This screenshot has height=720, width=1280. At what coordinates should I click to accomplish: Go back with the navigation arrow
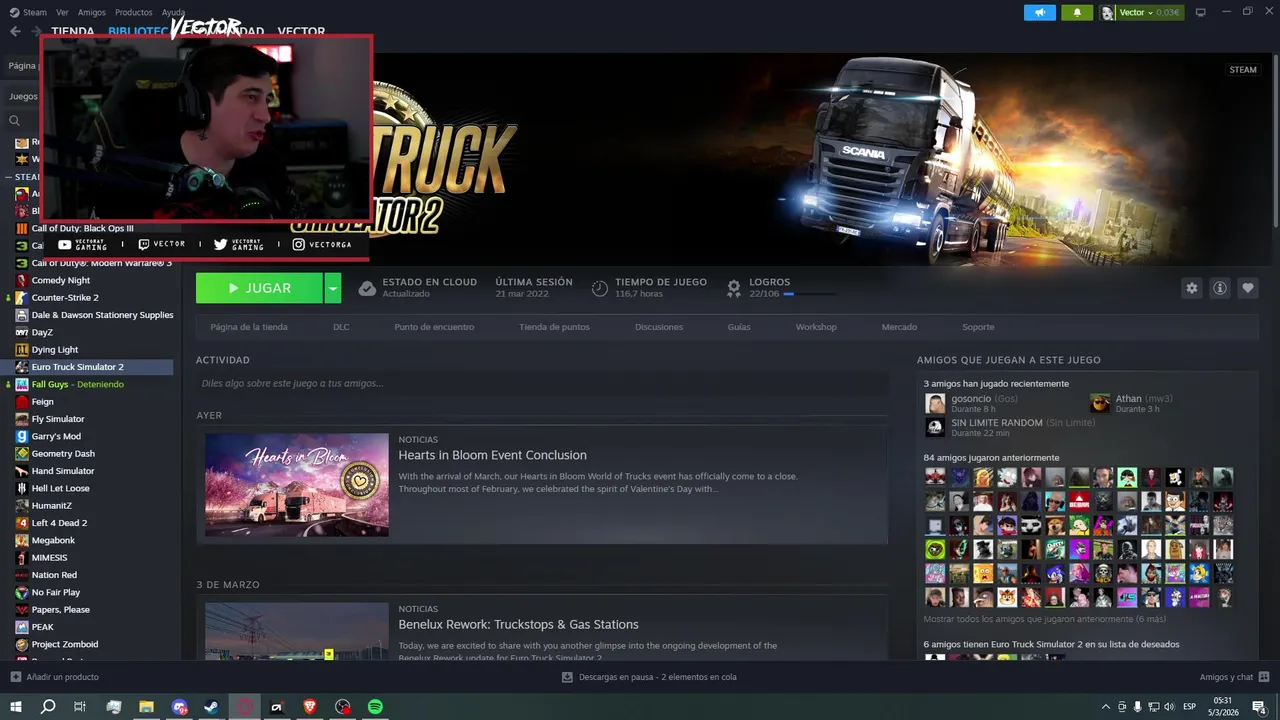click(15, 31)
